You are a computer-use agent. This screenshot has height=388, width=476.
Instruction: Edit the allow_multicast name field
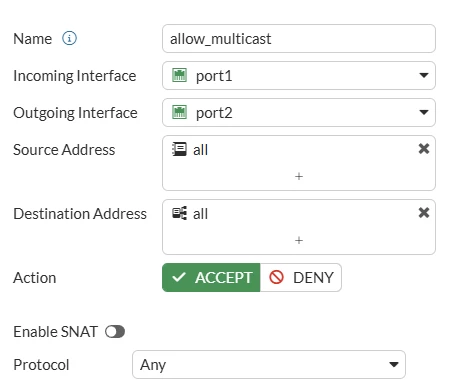click(x=299, y=39)
